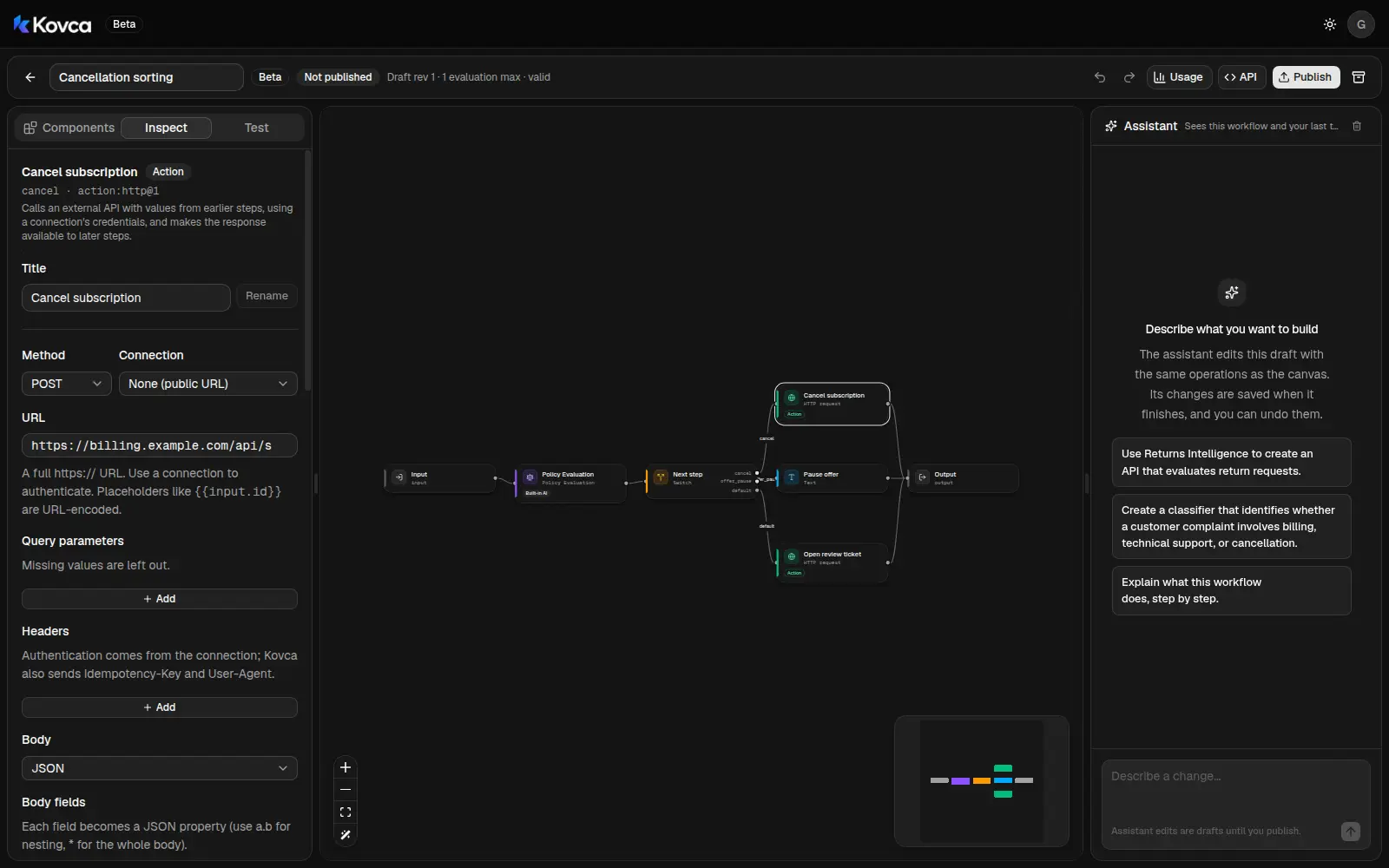1389x868 pixels.
Task: Click the auto-layout wand icon
Action: coord(346,835)
